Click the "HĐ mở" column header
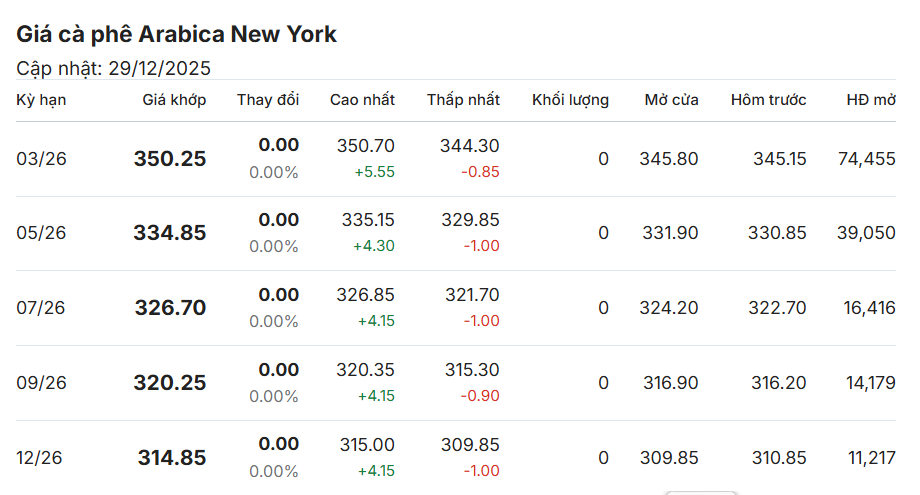920x495 pixels. pos(871,100)
